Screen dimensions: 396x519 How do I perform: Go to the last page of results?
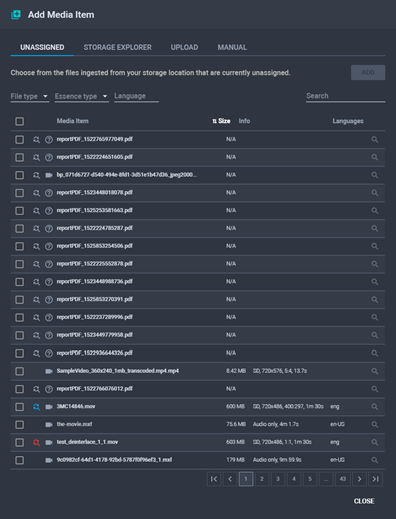tap(375, 479)
